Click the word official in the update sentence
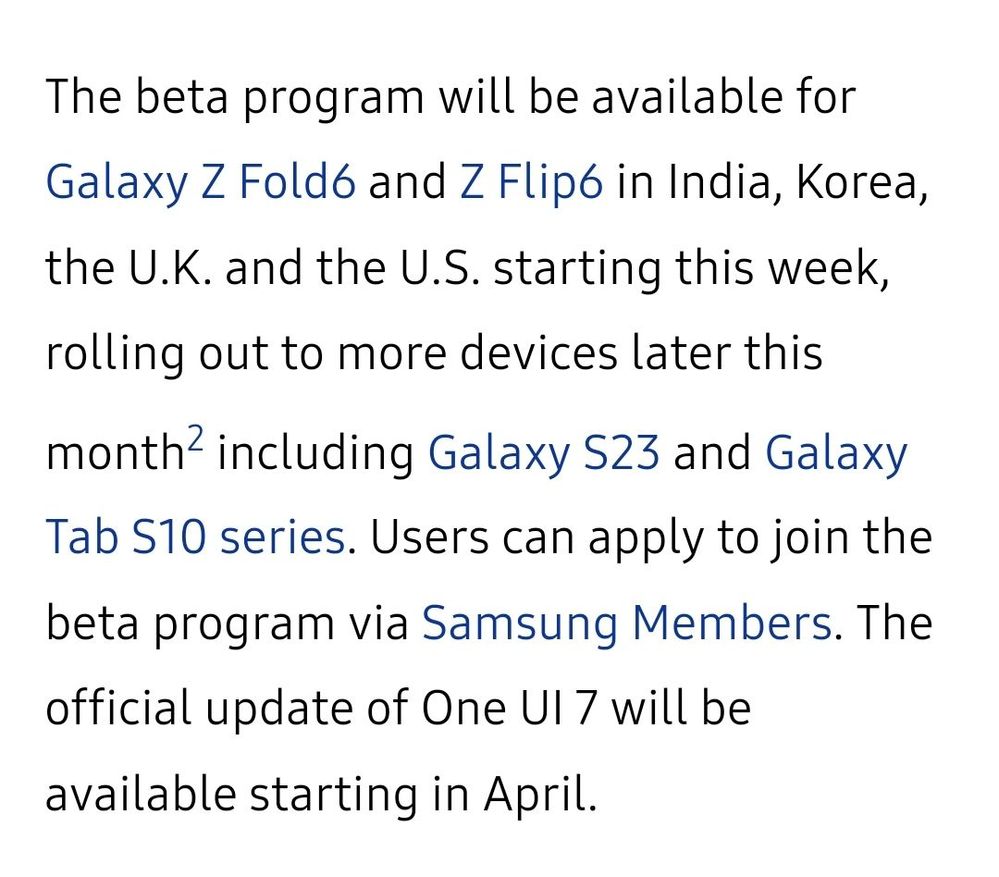 (x=119, y=708)
